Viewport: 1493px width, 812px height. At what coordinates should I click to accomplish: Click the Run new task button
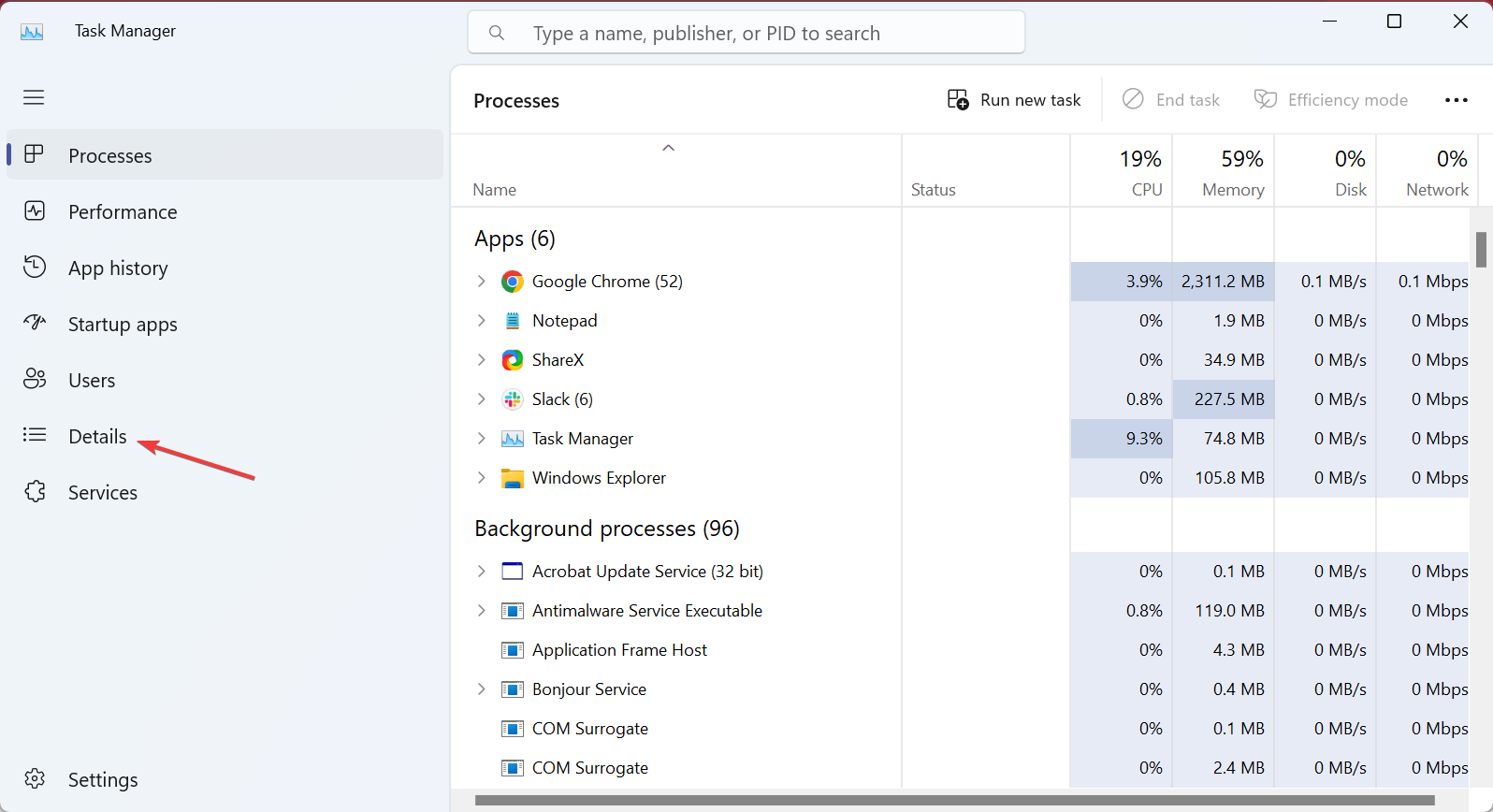pyautogui.click(x=1014, y=100)
